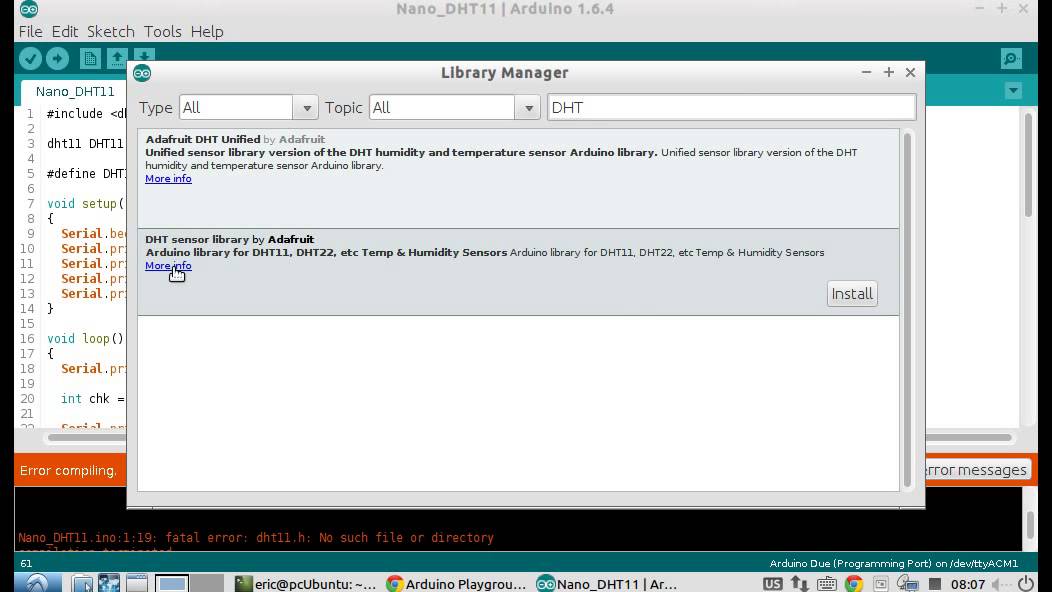Open the File menu
The image size is (1052, 592).
tap(30, 32)
